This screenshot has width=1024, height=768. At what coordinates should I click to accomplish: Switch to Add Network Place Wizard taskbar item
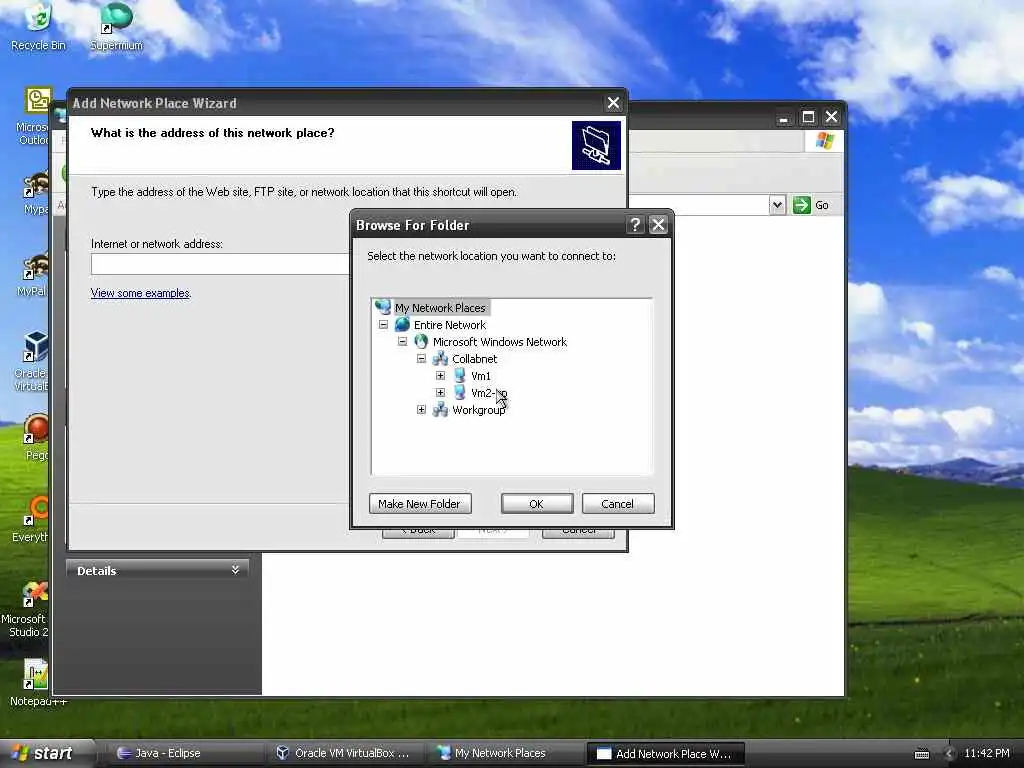click(666, 753)
